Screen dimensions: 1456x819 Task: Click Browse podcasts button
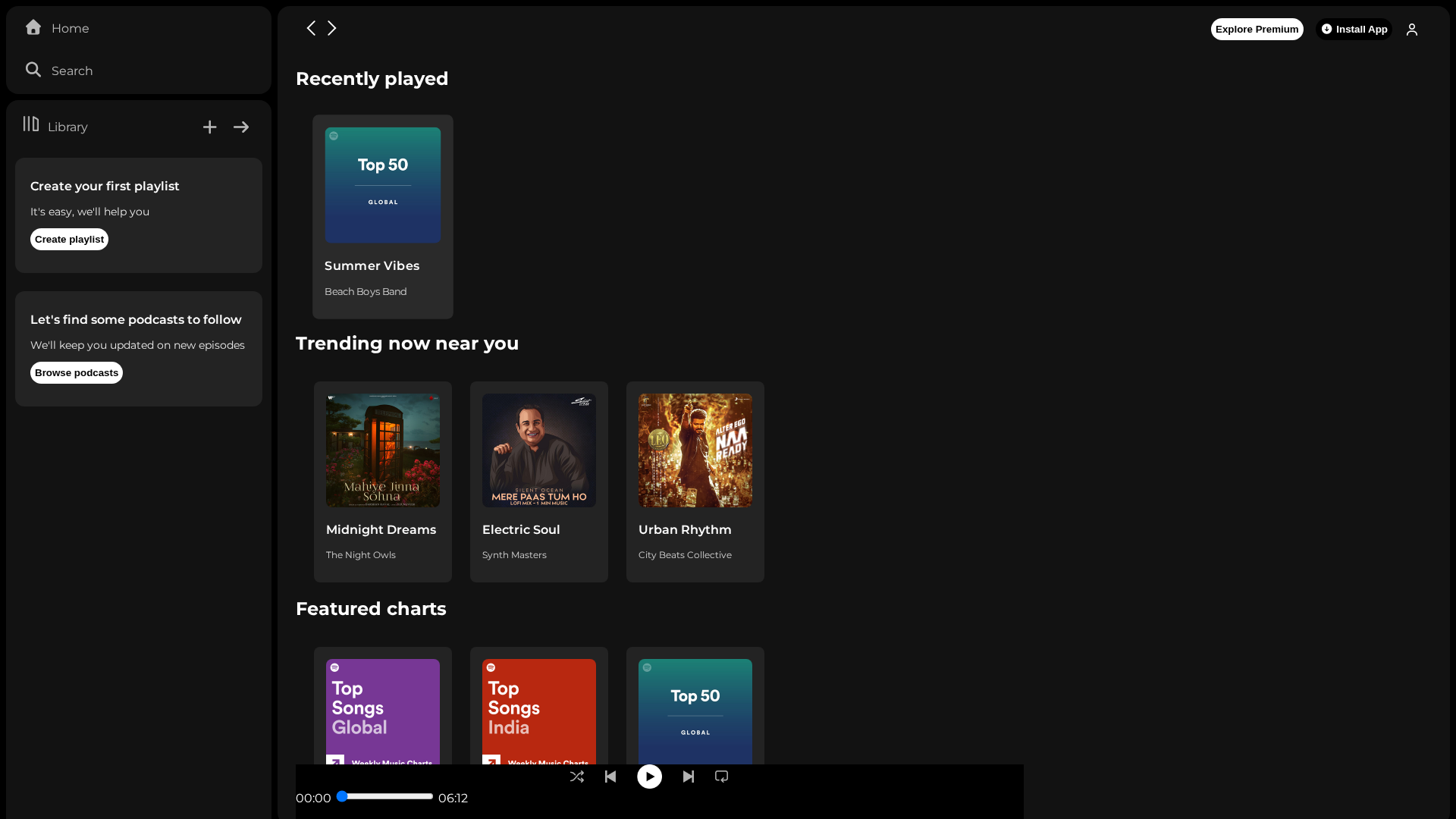[x=77, y=373]
